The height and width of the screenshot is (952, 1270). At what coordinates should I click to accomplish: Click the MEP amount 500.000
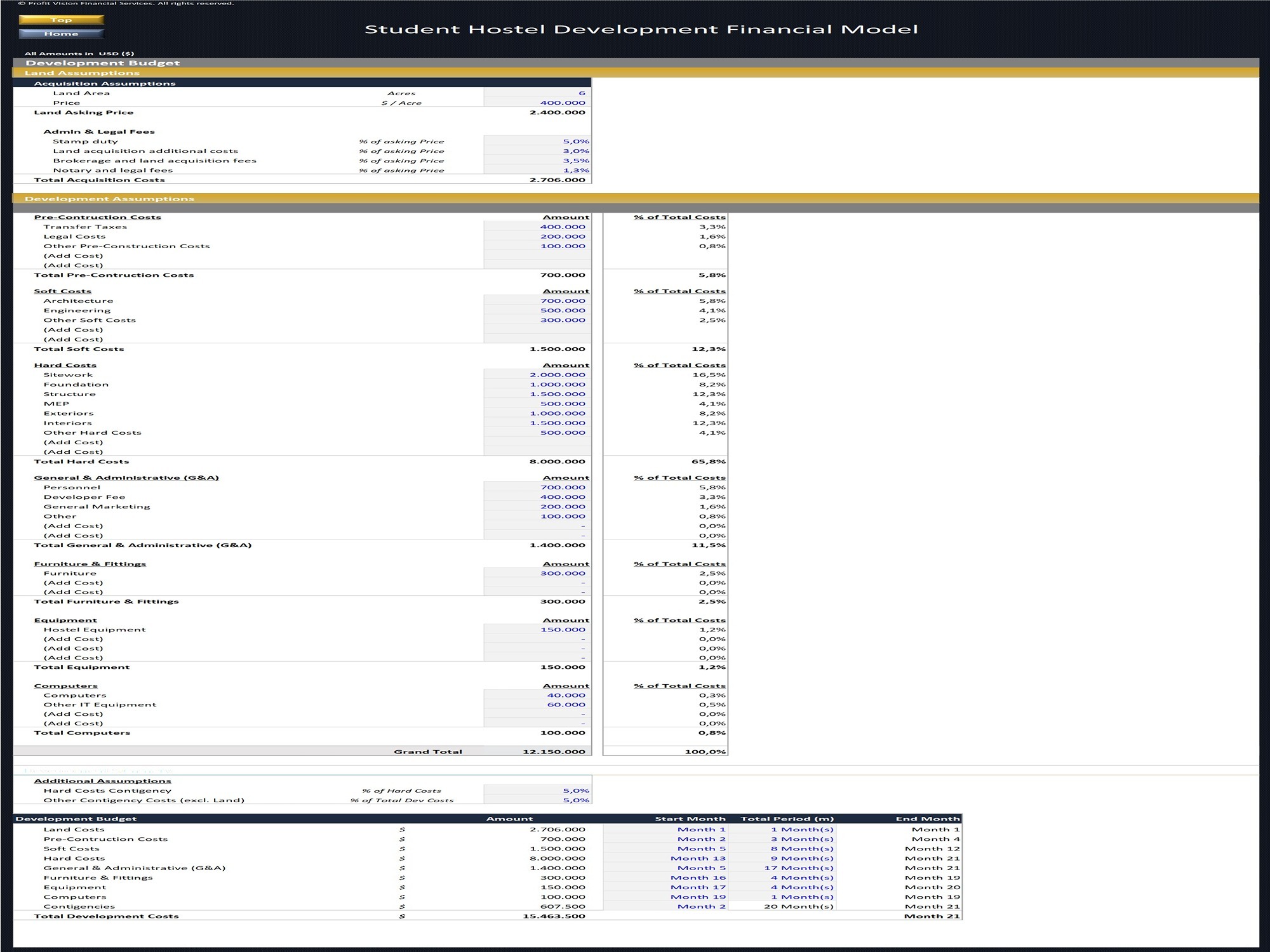(x=537, y=403)
